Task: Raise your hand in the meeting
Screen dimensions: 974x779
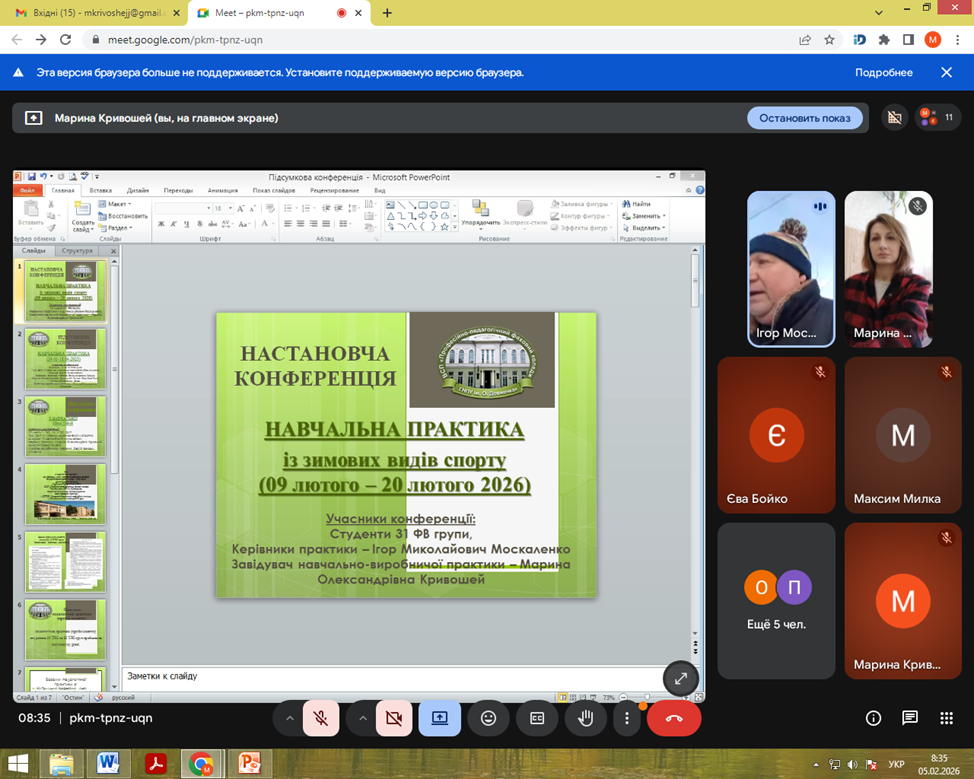Action: coord(585,718)
